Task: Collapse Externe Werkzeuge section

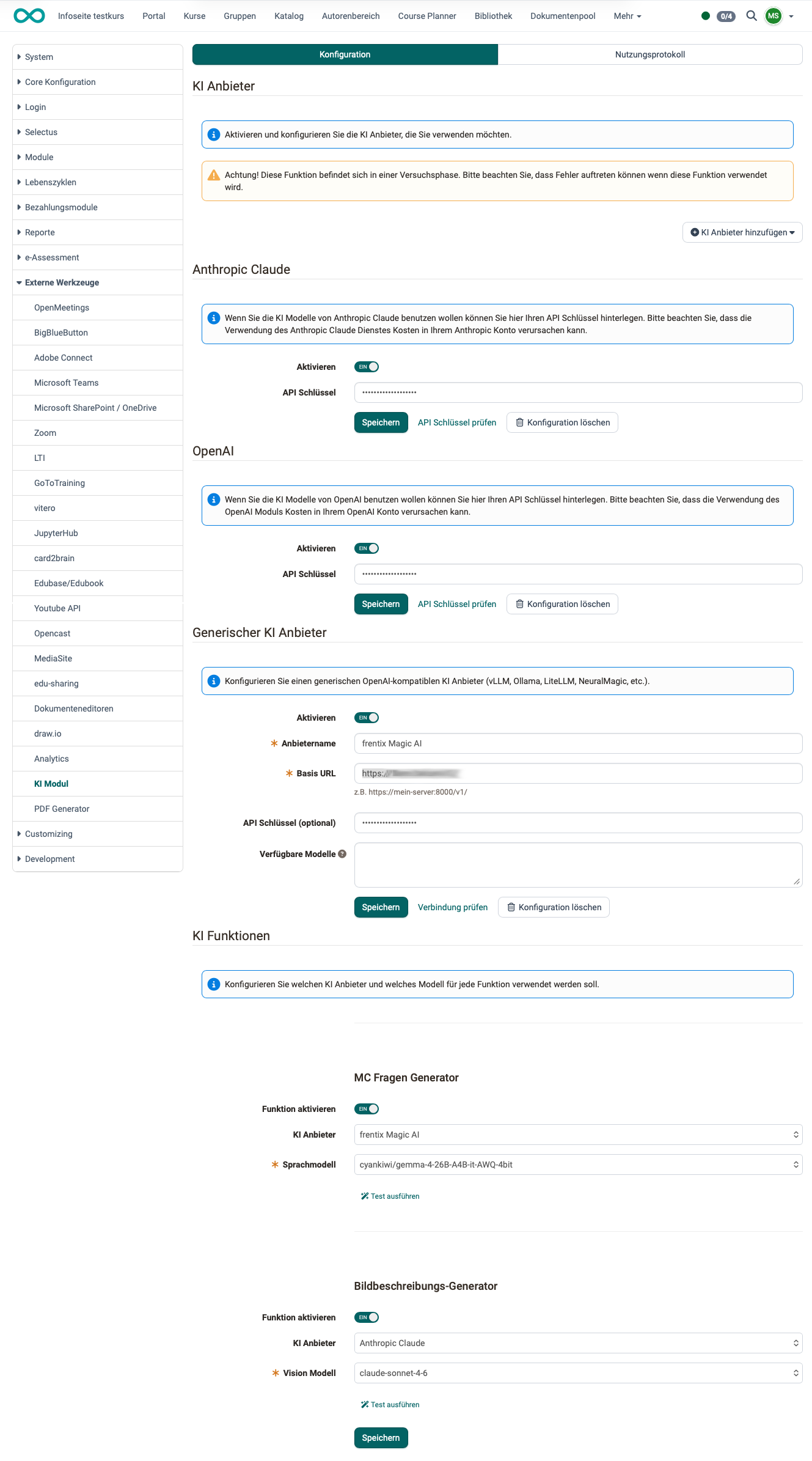Action: pos(98,282)
